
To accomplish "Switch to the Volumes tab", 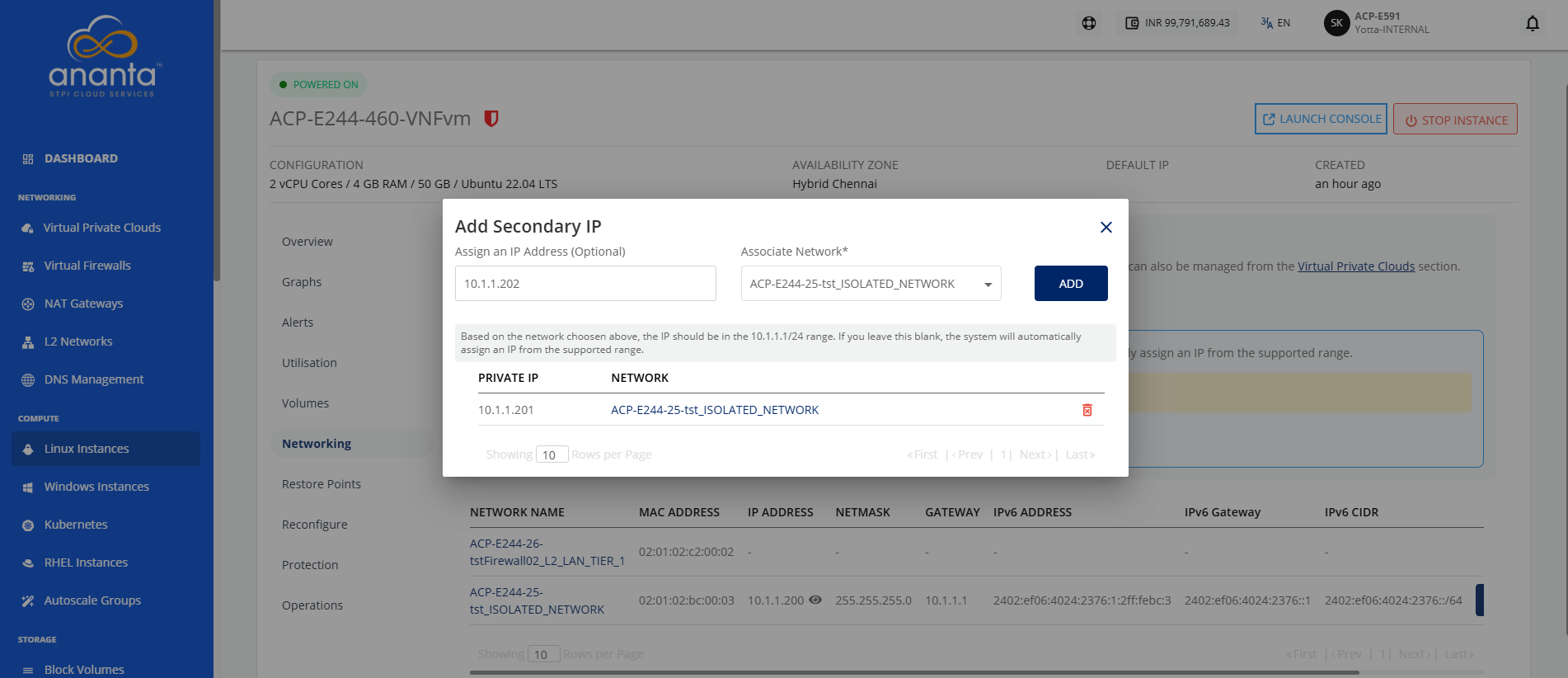I will [x=305, y=403].
